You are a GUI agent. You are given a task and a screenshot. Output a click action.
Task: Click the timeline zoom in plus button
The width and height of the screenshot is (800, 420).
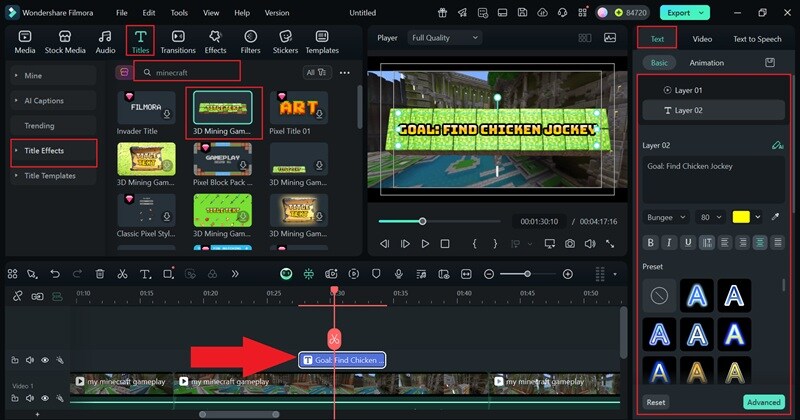click(x=567, y=274)
